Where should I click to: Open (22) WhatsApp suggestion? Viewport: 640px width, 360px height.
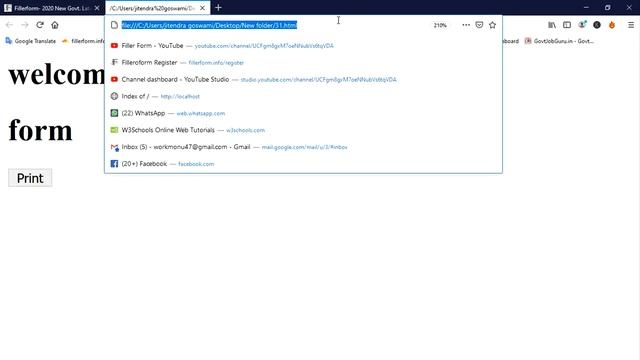(303, 113)
